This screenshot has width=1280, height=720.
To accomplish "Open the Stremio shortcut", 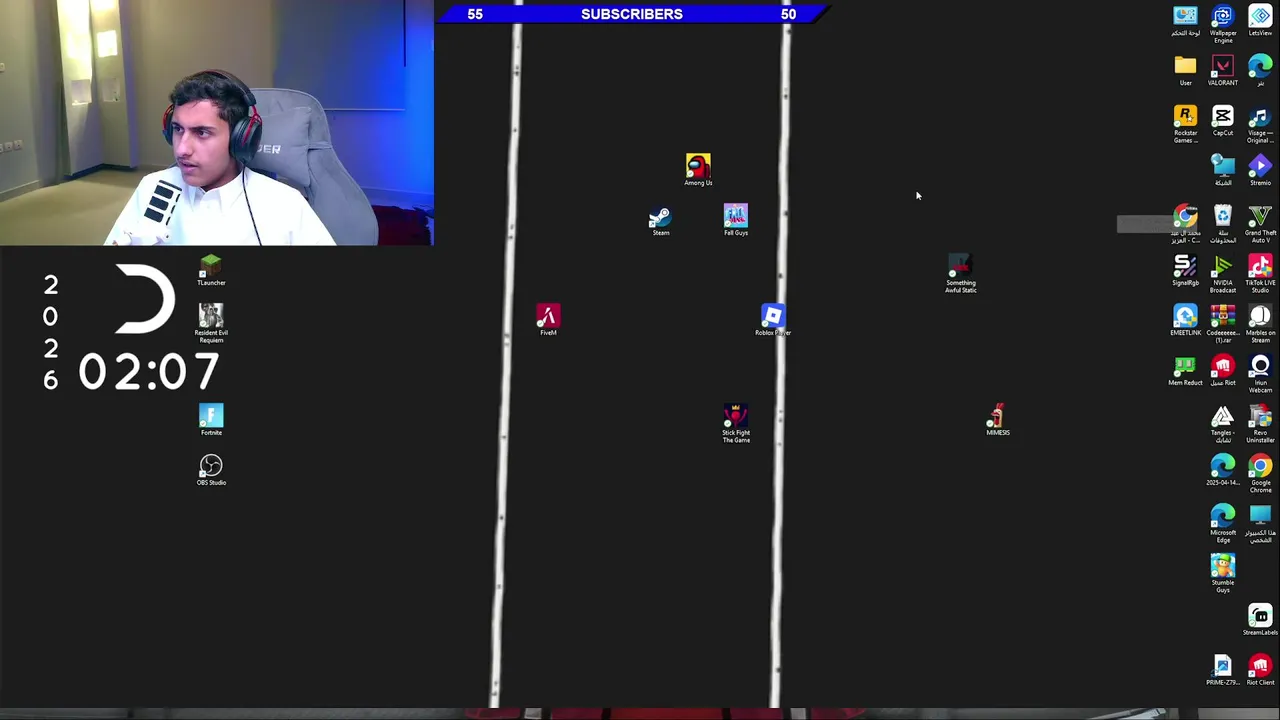I will (x=1260, y=170).
